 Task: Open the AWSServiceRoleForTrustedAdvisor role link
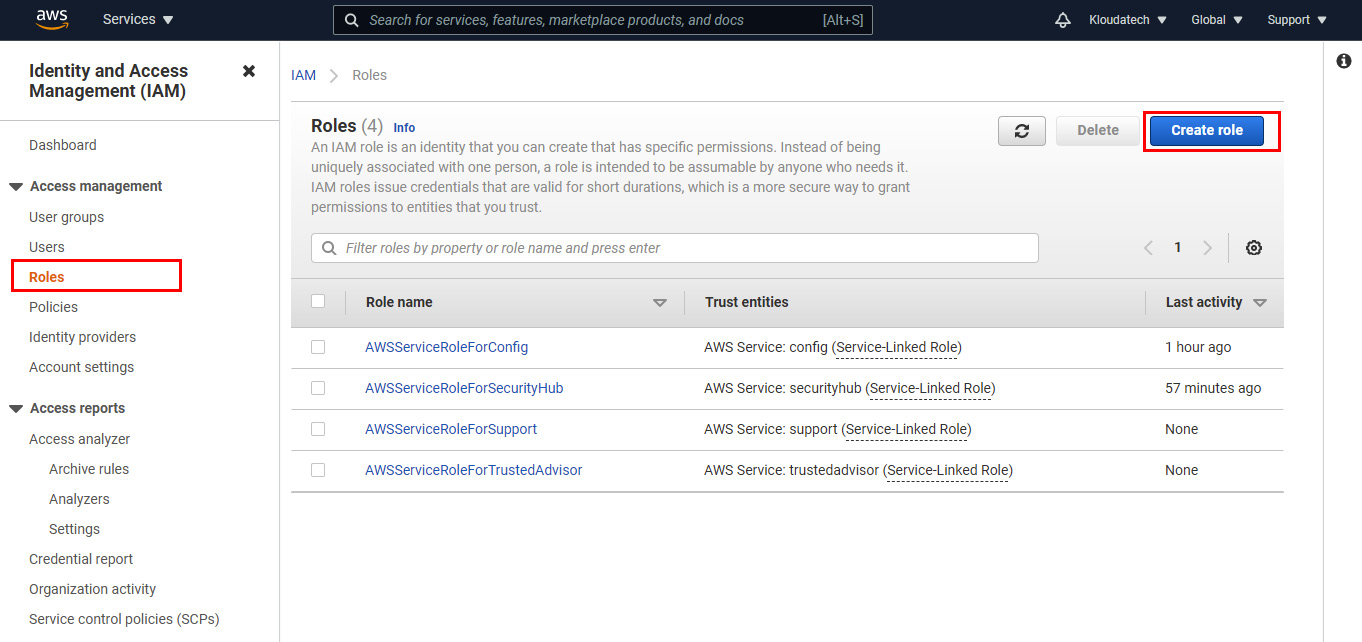(x=473, y=470)
